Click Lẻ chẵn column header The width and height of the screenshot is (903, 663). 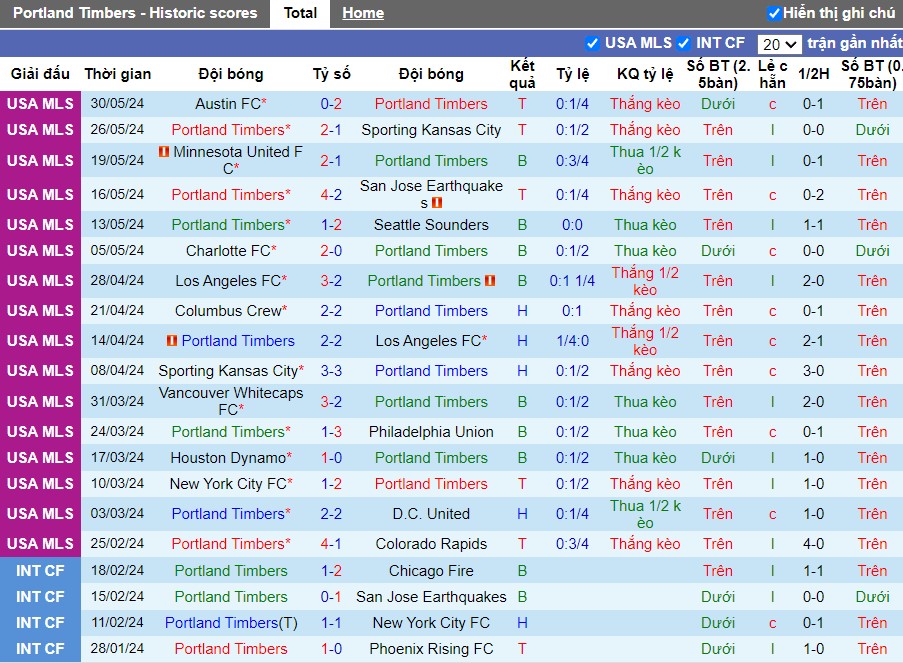click(772, 74)
